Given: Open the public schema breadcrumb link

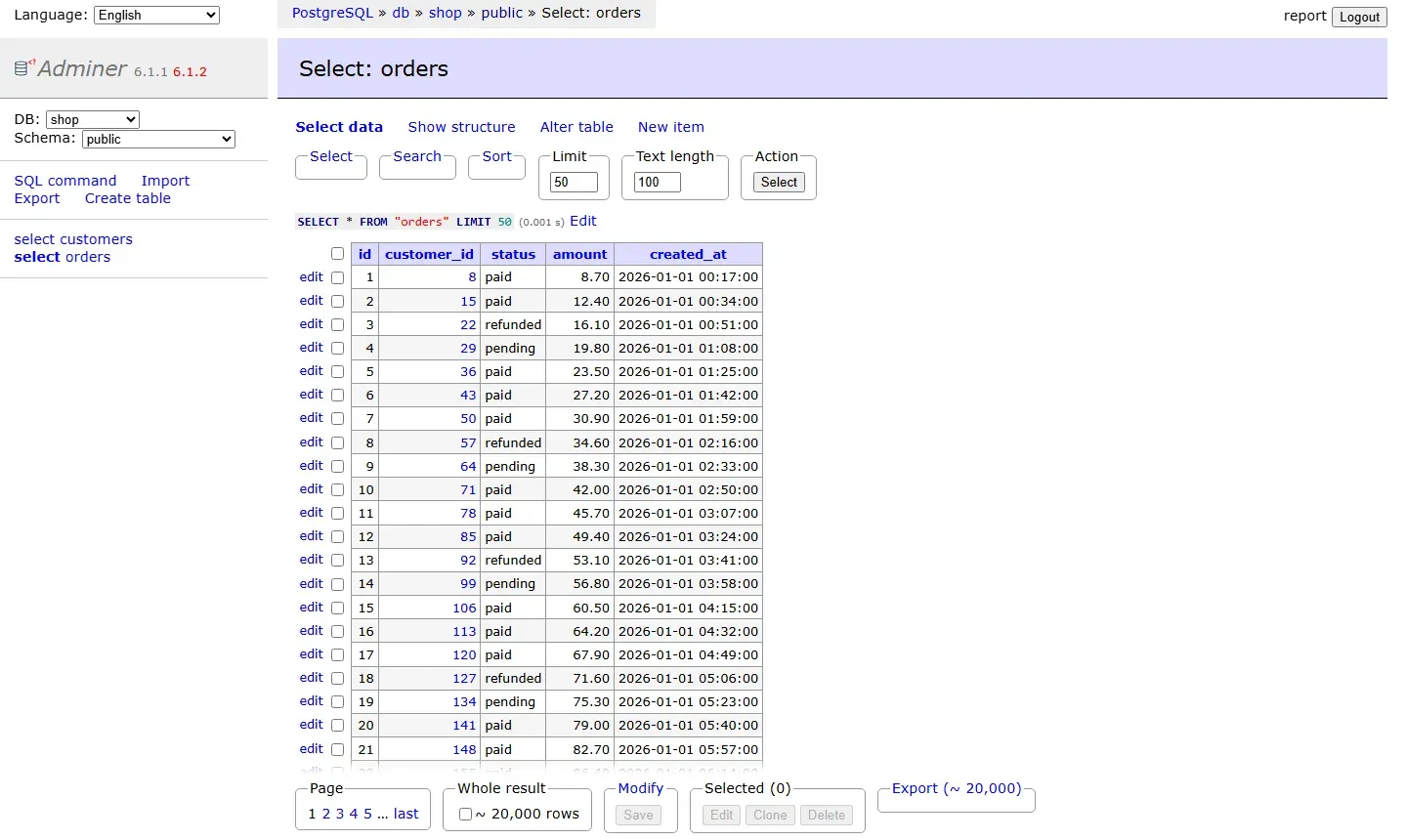Looking at the screenshot, I should coord(502,13).
